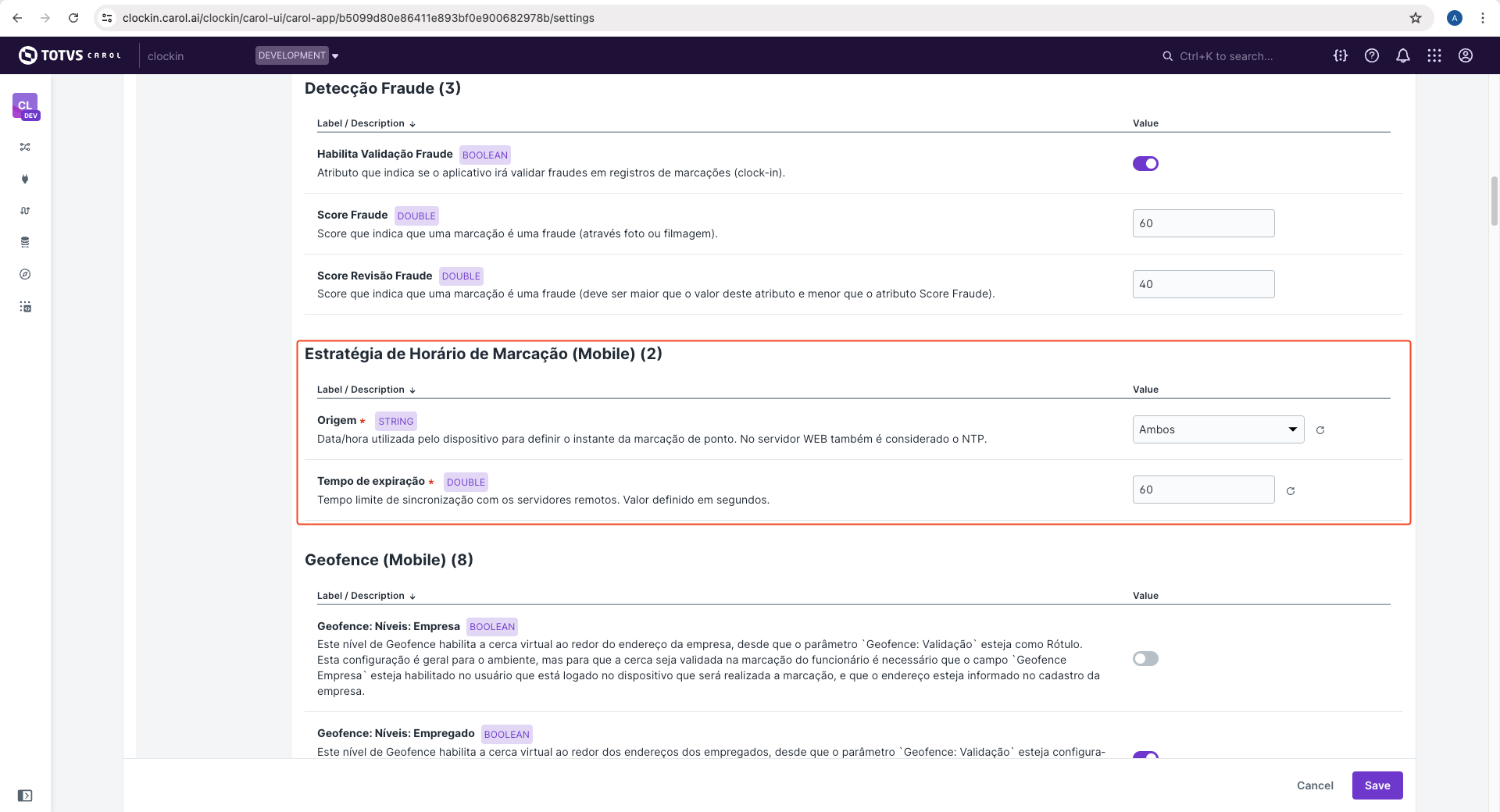Reset the Origem value with refresh icon
This screenshot has height=812, width=1500.
click(x=1320, y=430)
